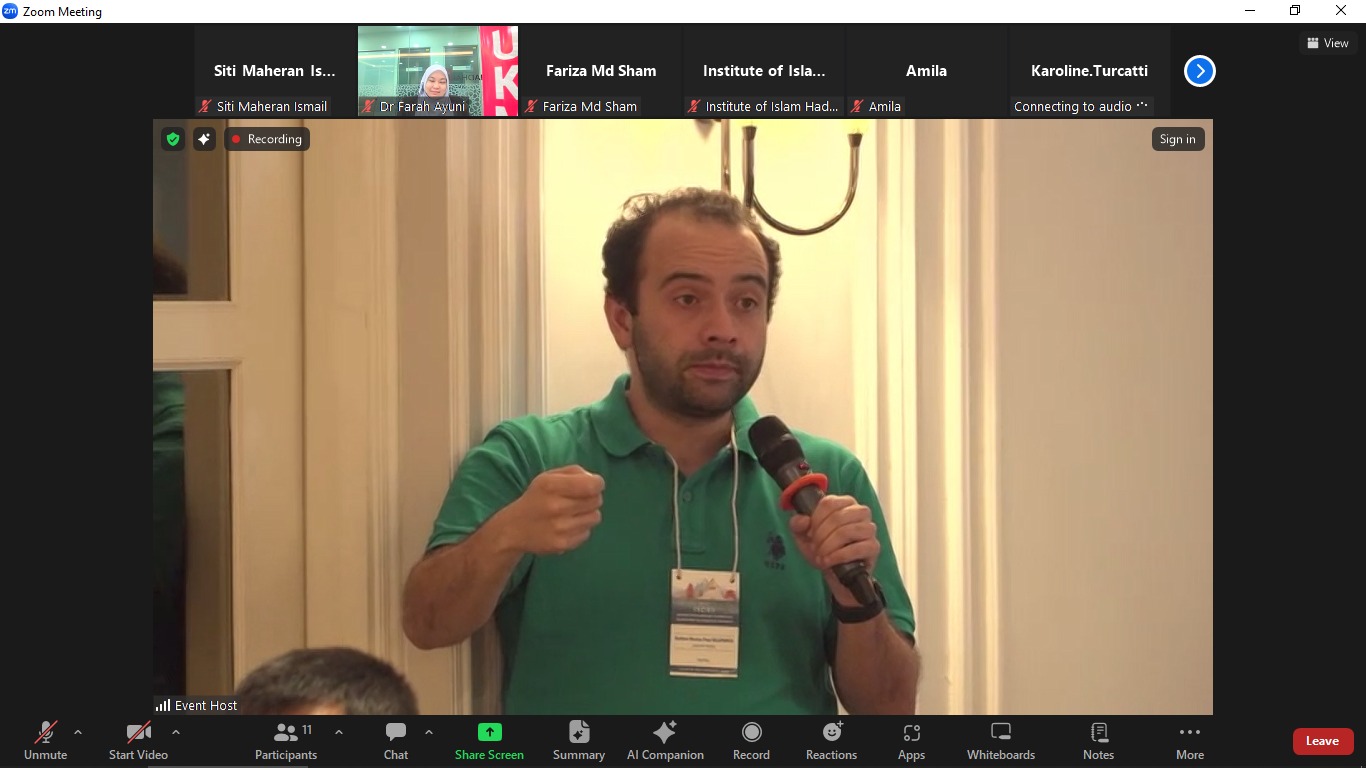Open the View layout menu
This screenshot has height=768, width=1366.
(1327, 43)
